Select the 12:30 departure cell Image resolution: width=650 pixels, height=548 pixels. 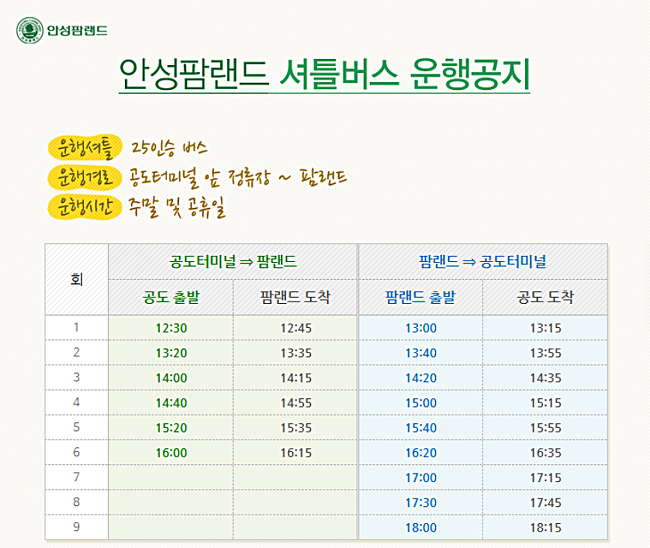[171, 328]
